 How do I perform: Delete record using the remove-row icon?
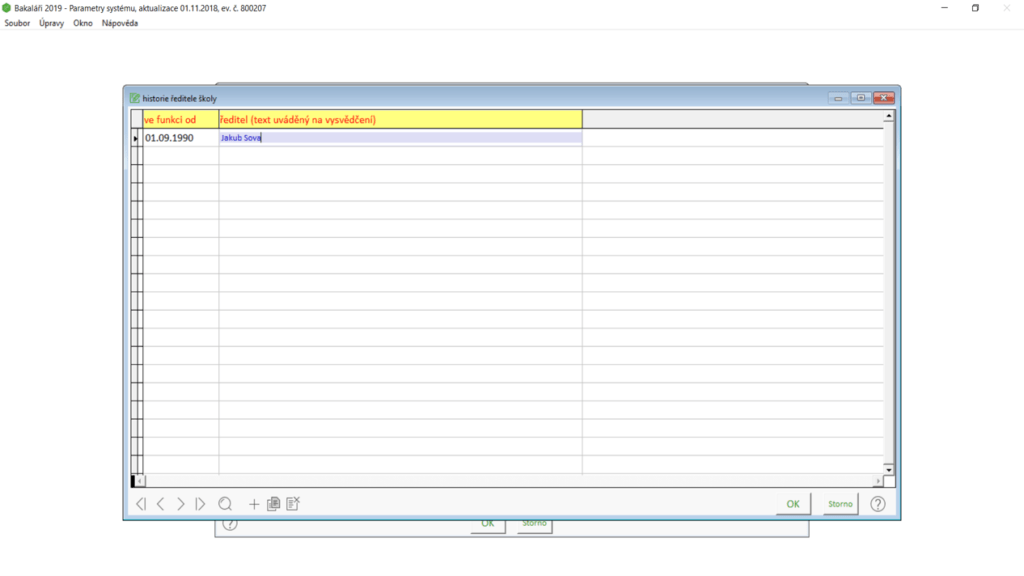293,504
